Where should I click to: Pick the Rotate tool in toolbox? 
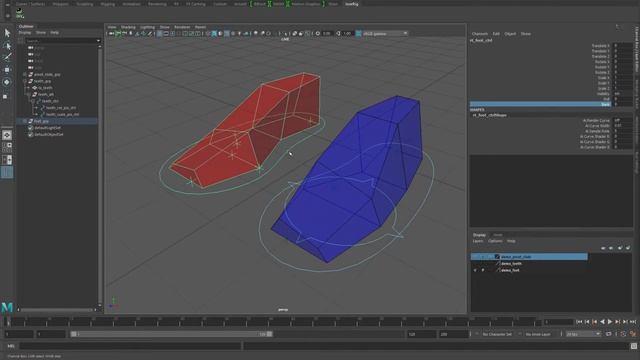click(7, 82)
